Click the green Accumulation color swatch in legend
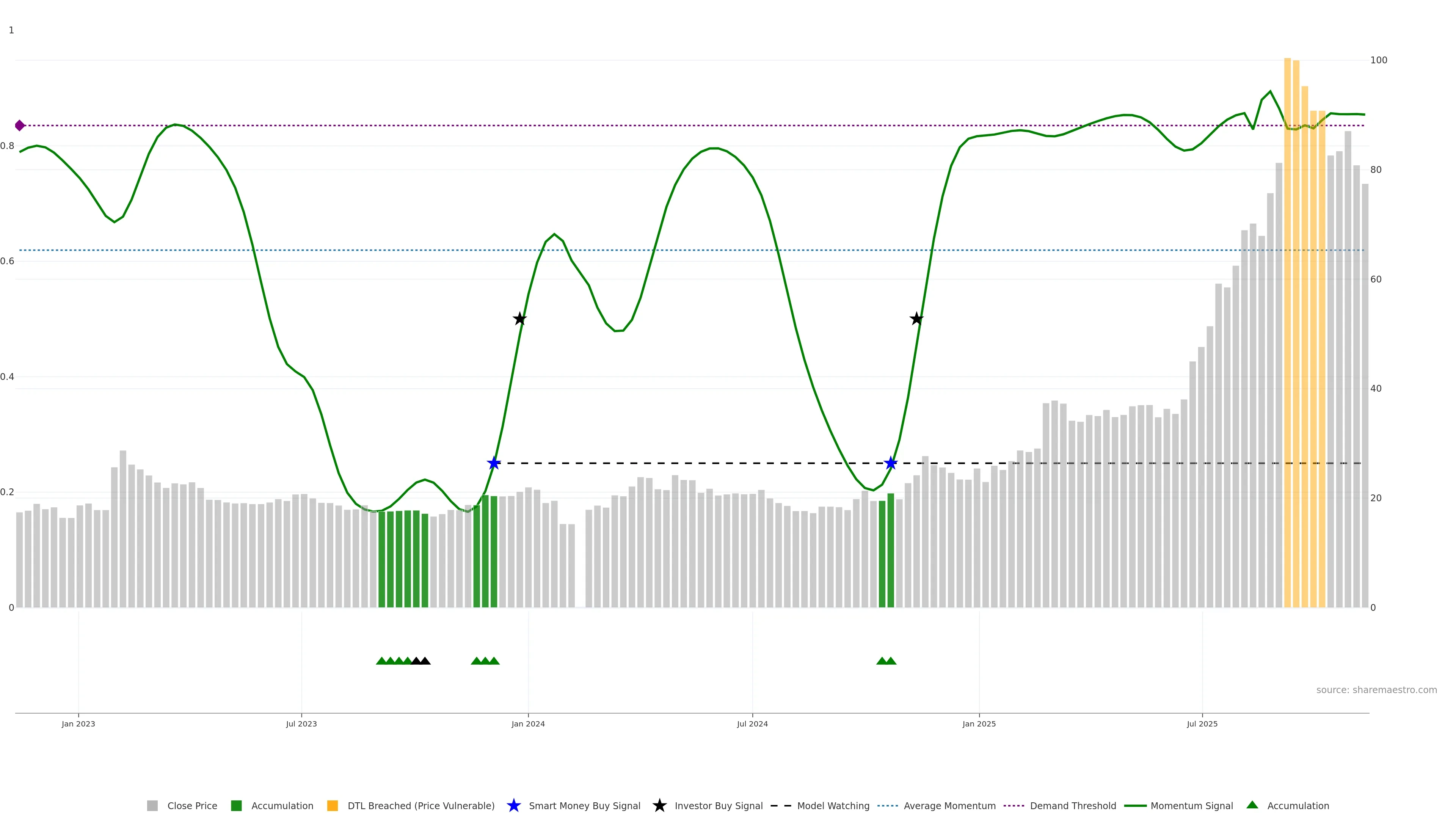Image resolution: width=1456 pixels, height=819 pixels. [x=236, y=805]
